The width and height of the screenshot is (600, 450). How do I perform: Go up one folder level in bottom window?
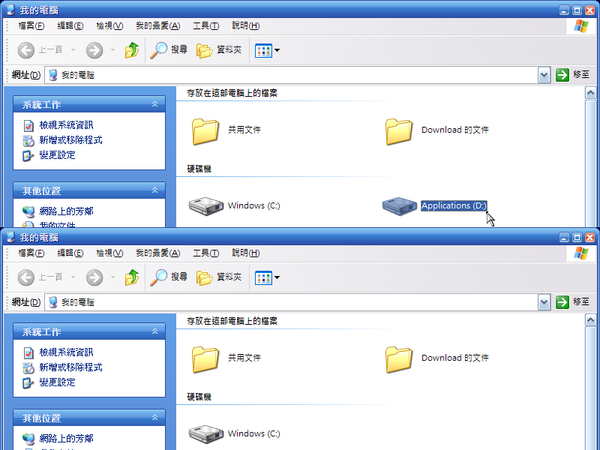tap(132, 277)
